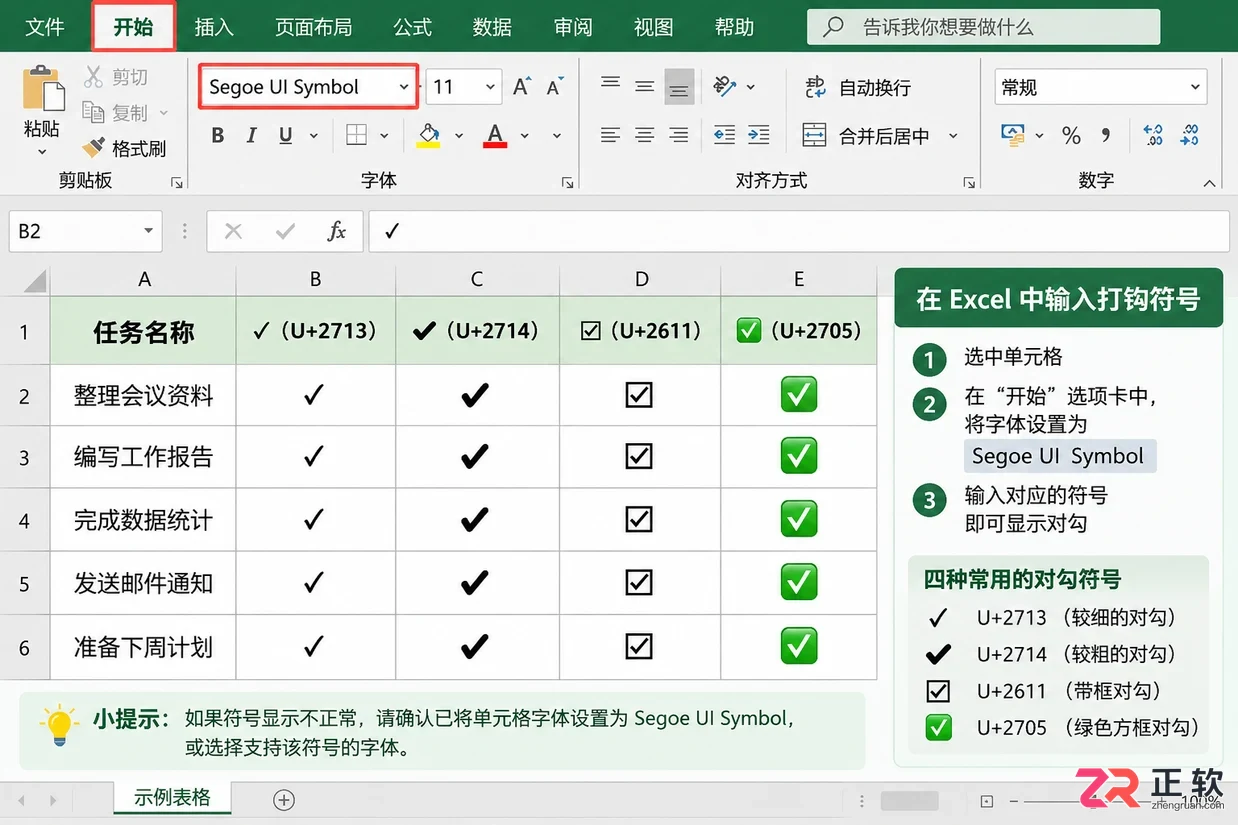Open the Name Box dropdown arrow
The height and width of the screenshot is (825, 1238).
point(148,231)
